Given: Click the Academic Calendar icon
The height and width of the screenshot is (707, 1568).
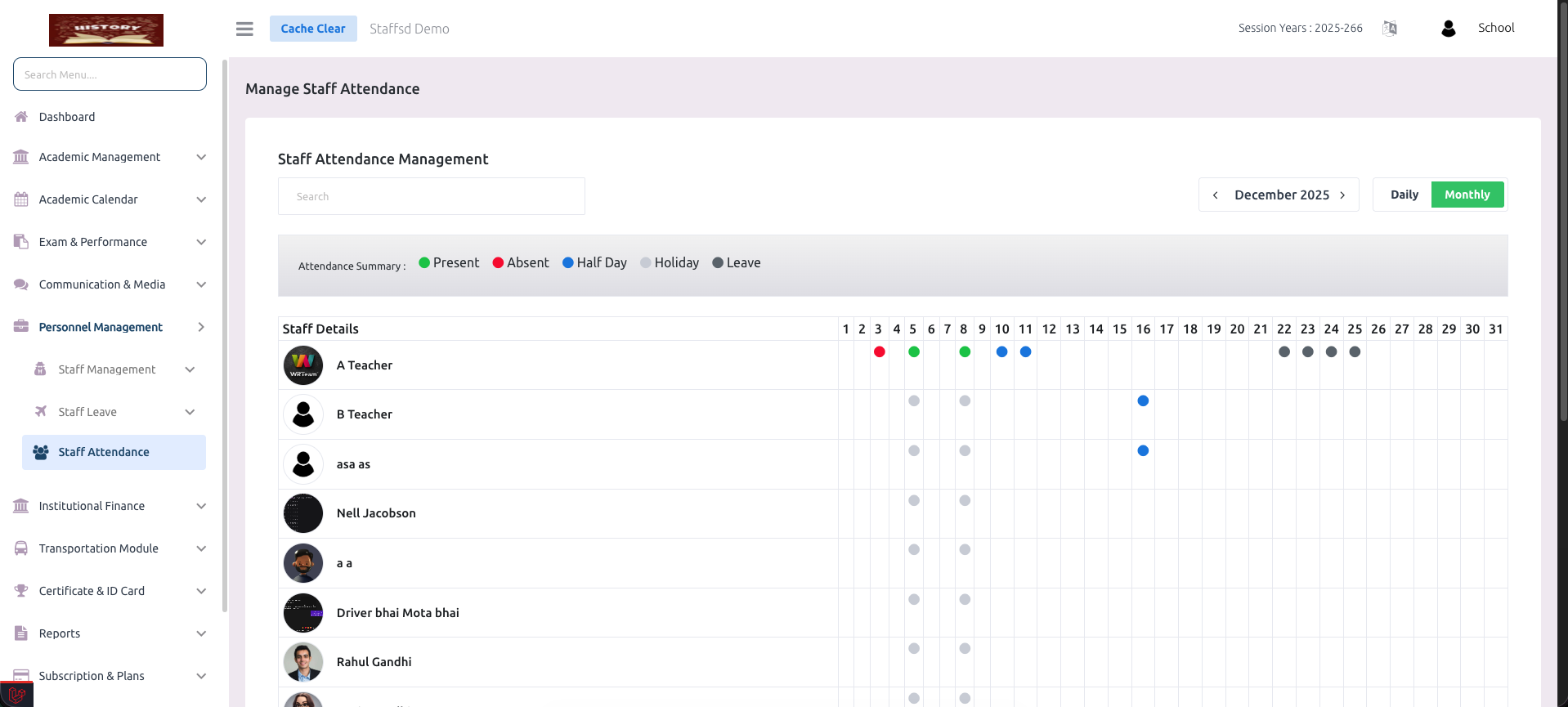Looking at the screenshot, I should pyautogui.click(x=21, y=199).
